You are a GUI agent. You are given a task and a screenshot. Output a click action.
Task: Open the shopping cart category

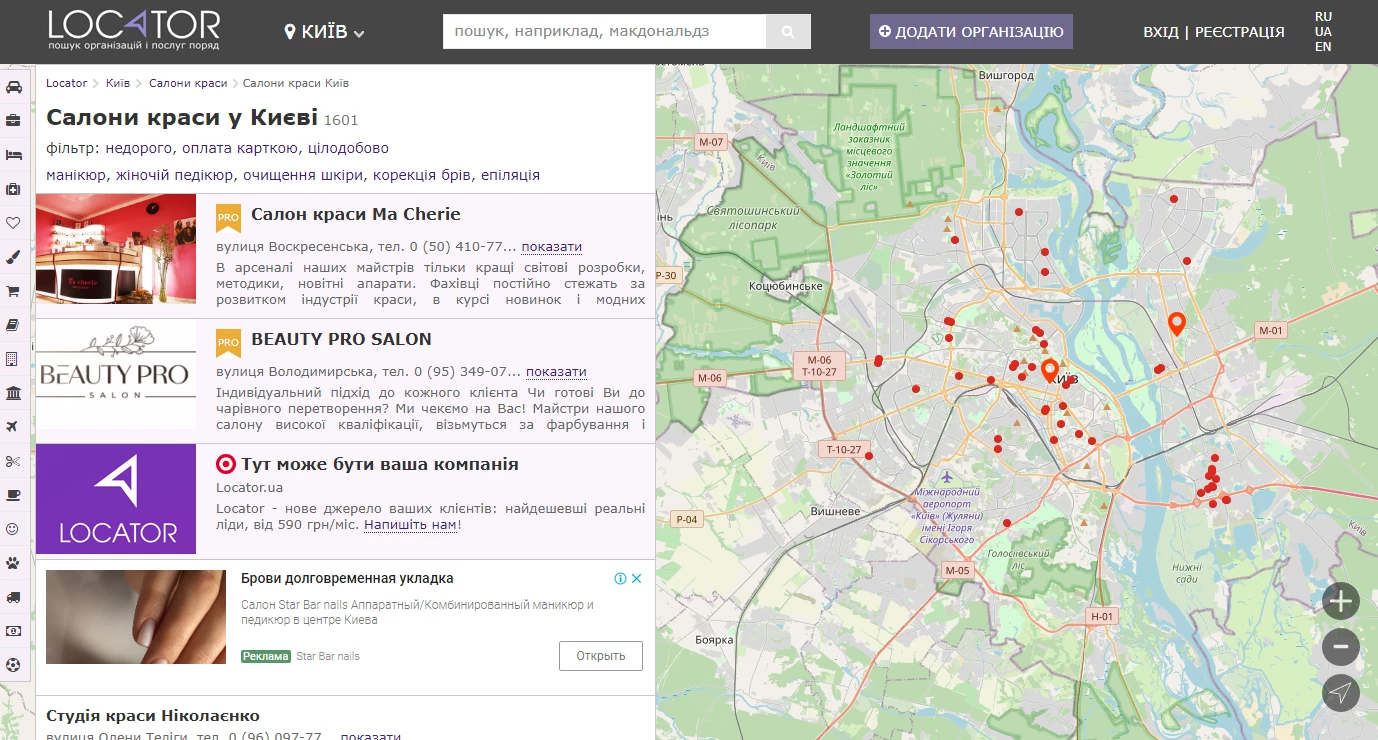pyautogui.click(x=13, y=291)
